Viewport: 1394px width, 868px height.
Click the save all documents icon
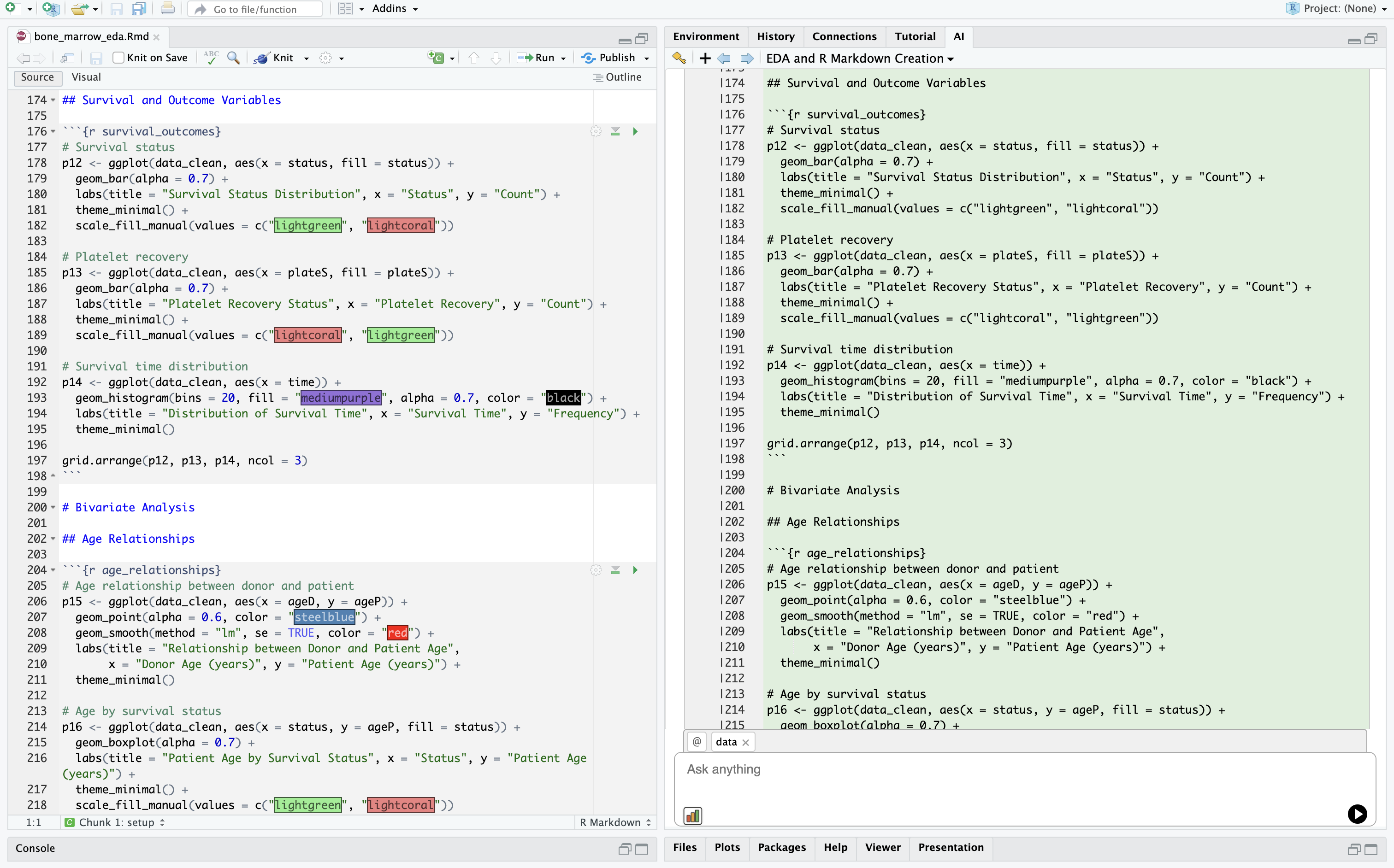point(138,9)
